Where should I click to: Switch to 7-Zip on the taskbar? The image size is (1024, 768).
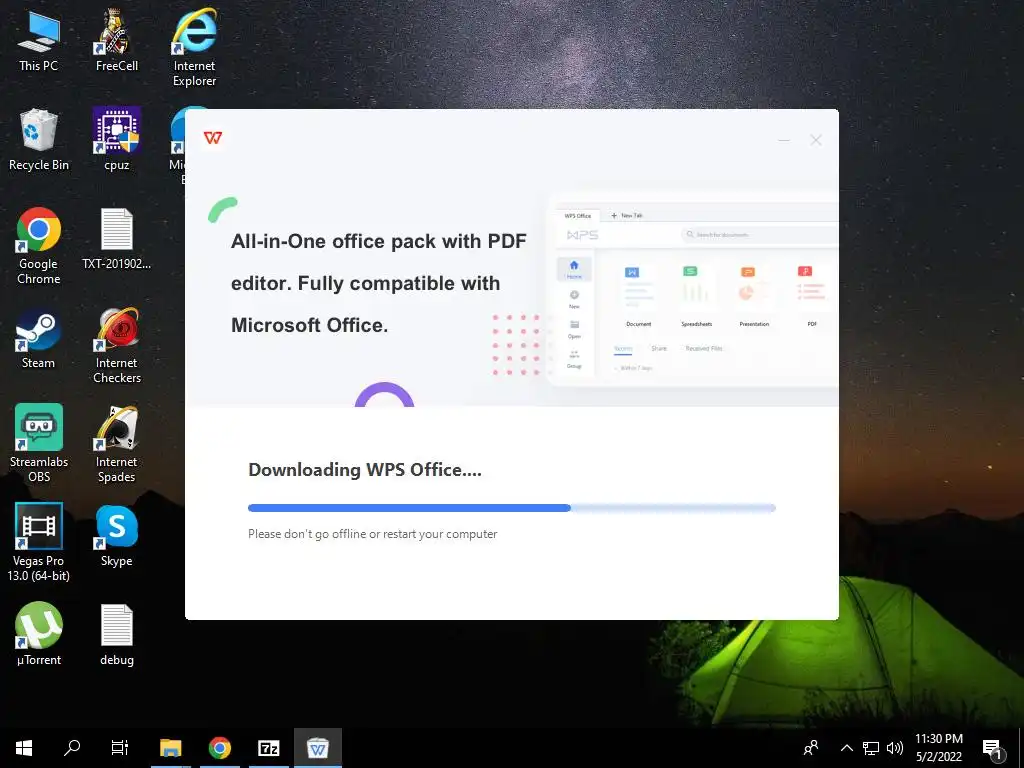tap(268, 748)
